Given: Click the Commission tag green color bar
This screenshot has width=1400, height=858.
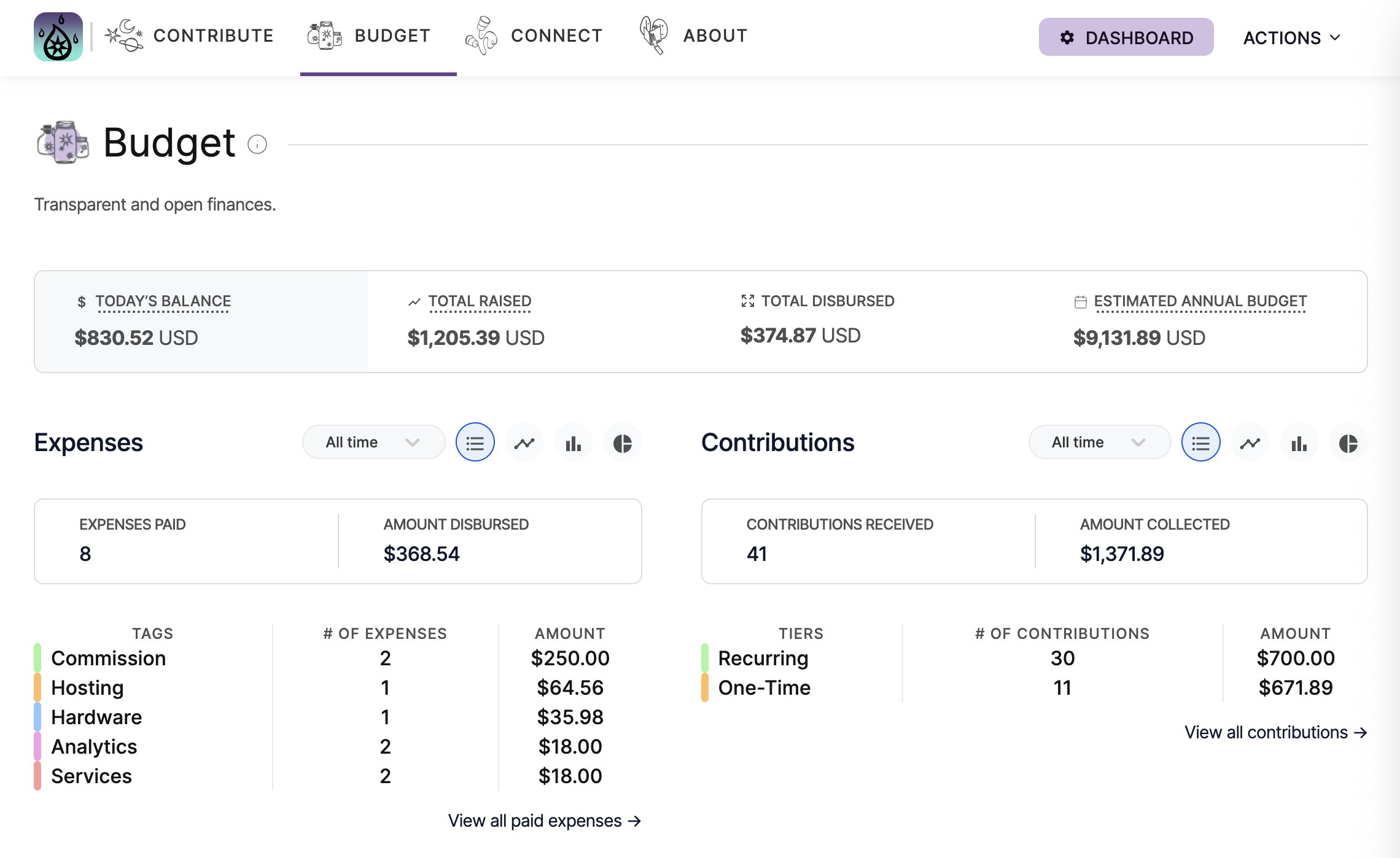Looking at the screenshot, I should pyautogui.click(x=37, y=658).
